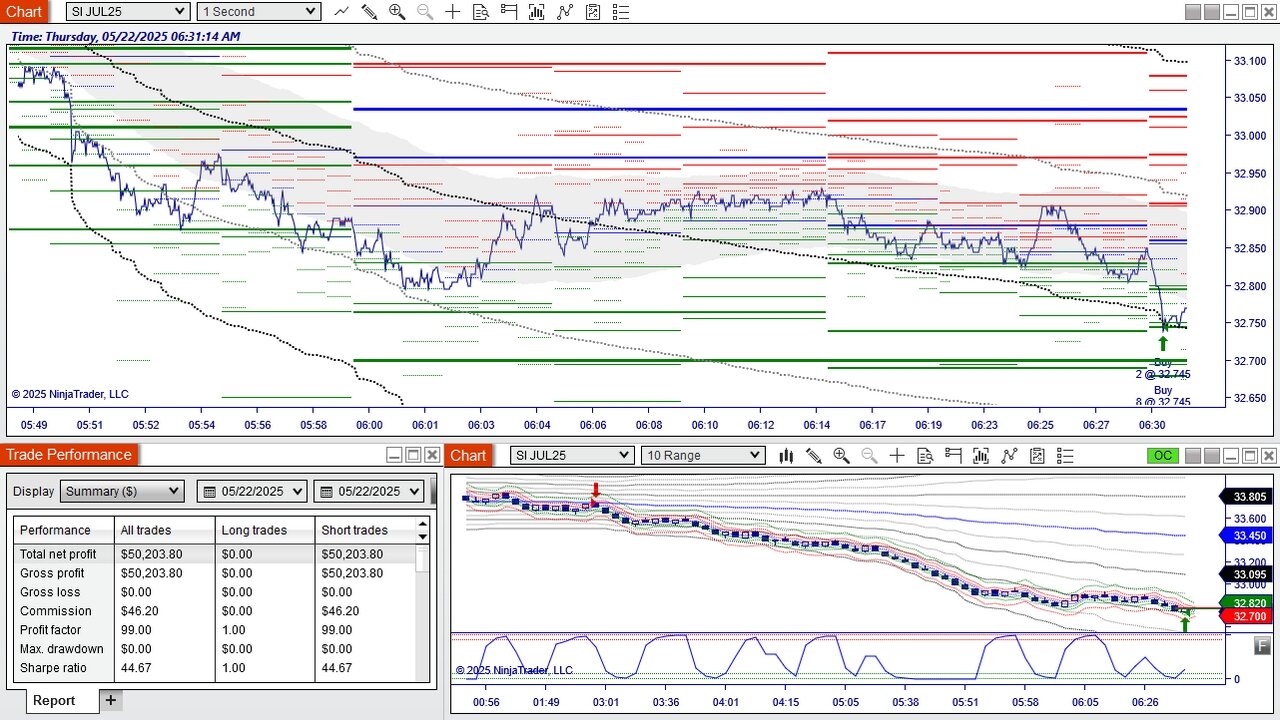1280x720 pixels.
Task: Click the F button beside 10 Range chart panel
Action: tap(1263, 646)
